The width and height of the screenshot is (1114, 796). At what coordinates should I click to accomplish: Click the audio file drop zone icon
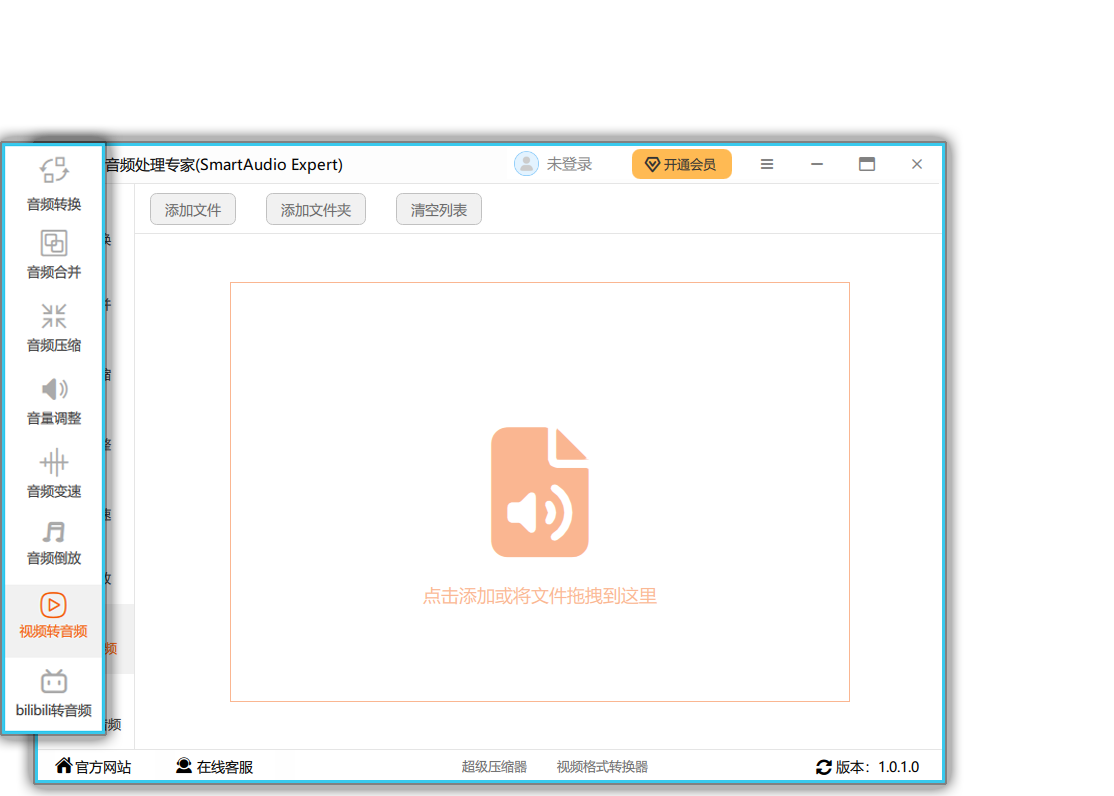[540, 492]
